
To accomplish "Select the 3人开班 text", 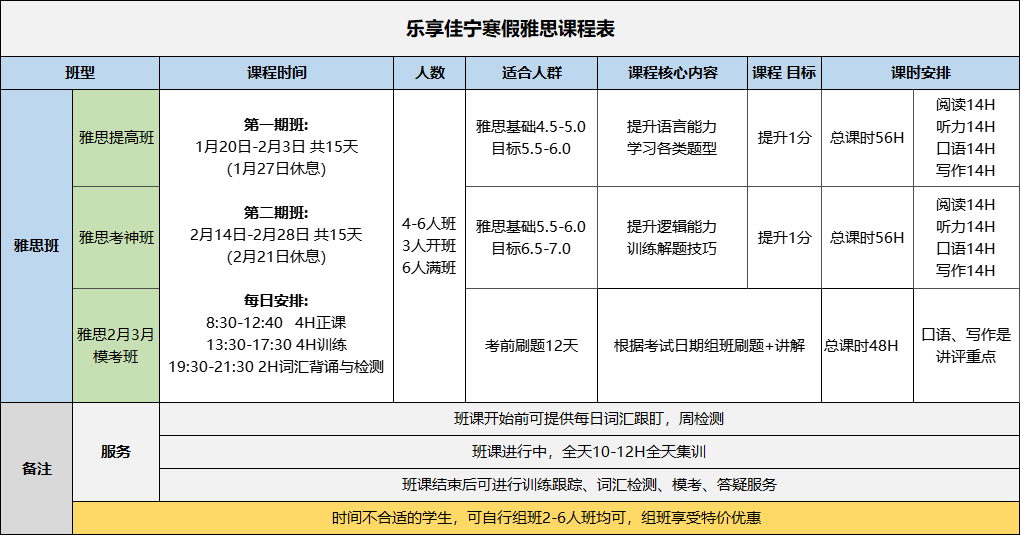I will 429,245.
